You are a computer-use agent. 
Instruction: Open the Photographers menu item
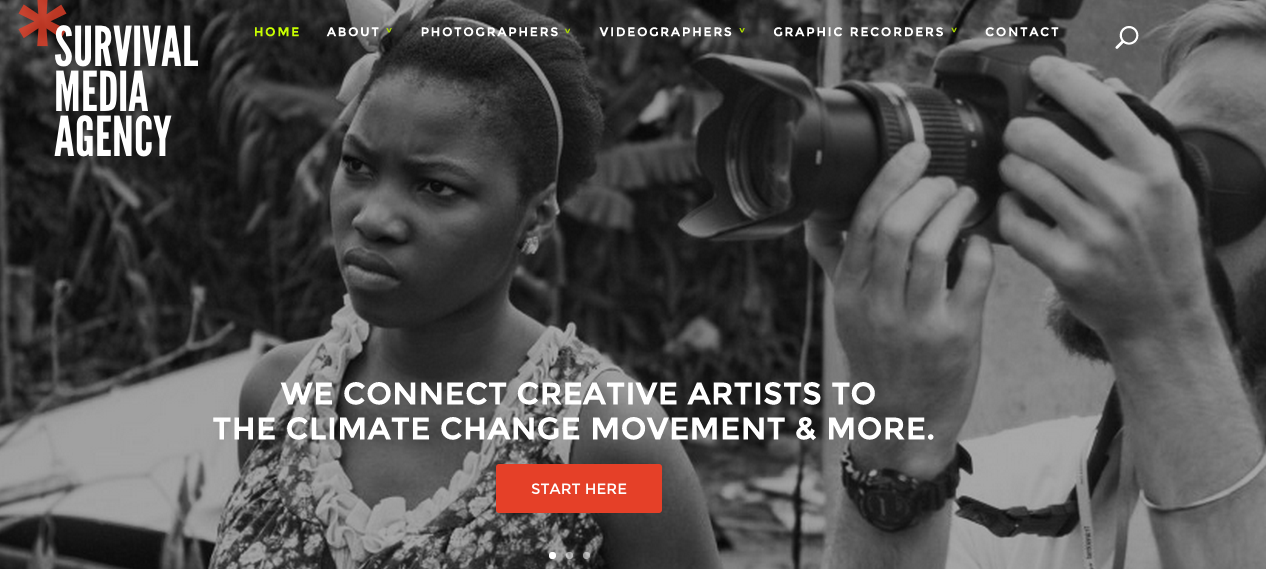tap(490, 32)
